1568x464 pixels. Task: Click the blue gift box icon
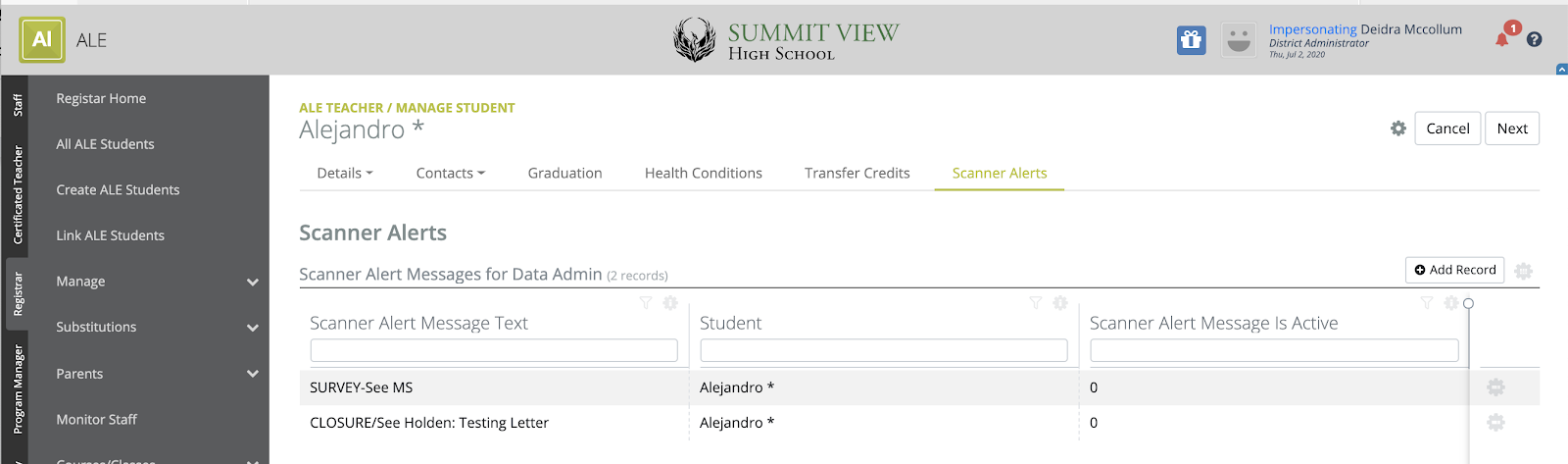point(1191,40)
